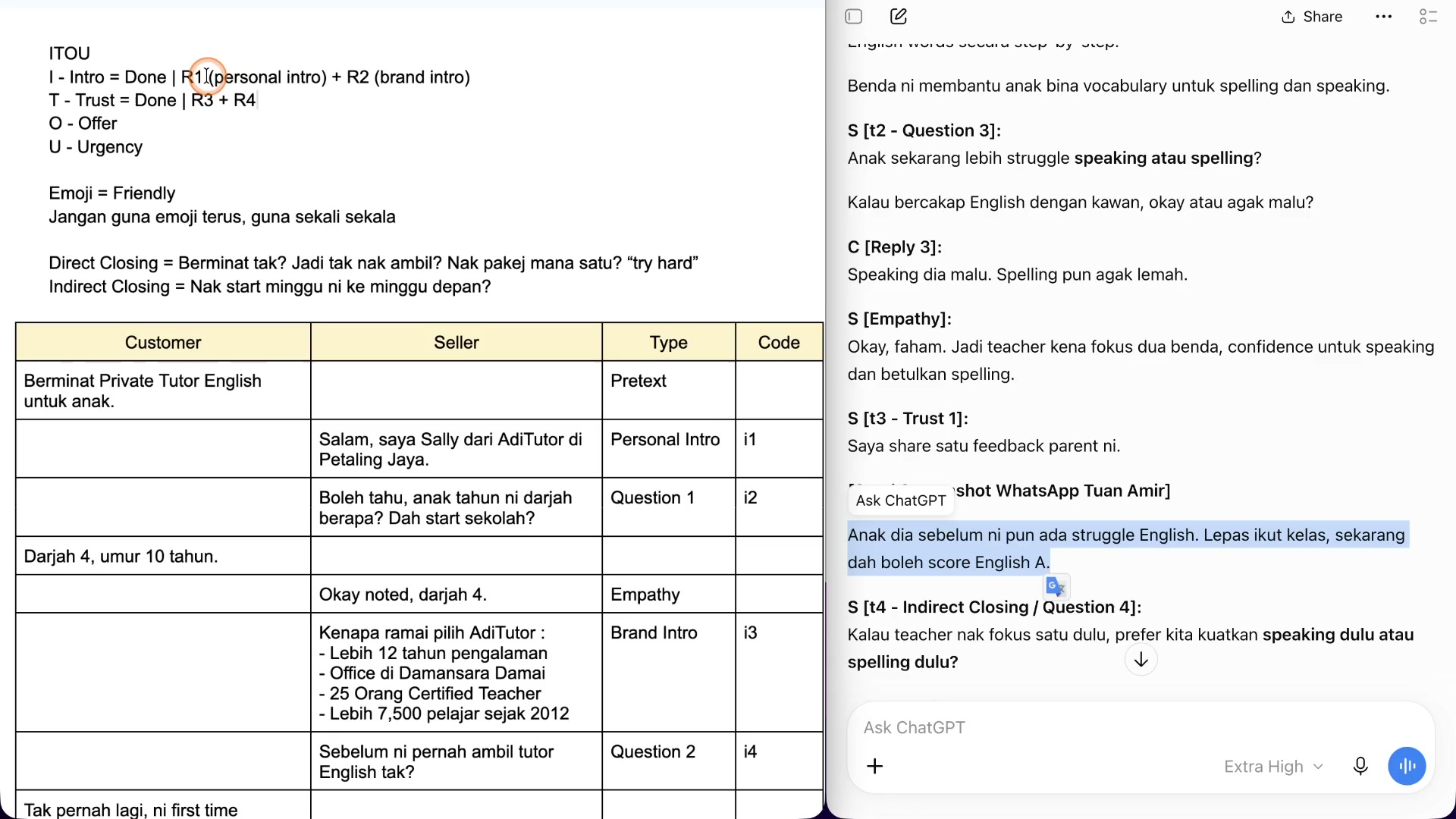Click the Question 1 type cell

point(668,507)
